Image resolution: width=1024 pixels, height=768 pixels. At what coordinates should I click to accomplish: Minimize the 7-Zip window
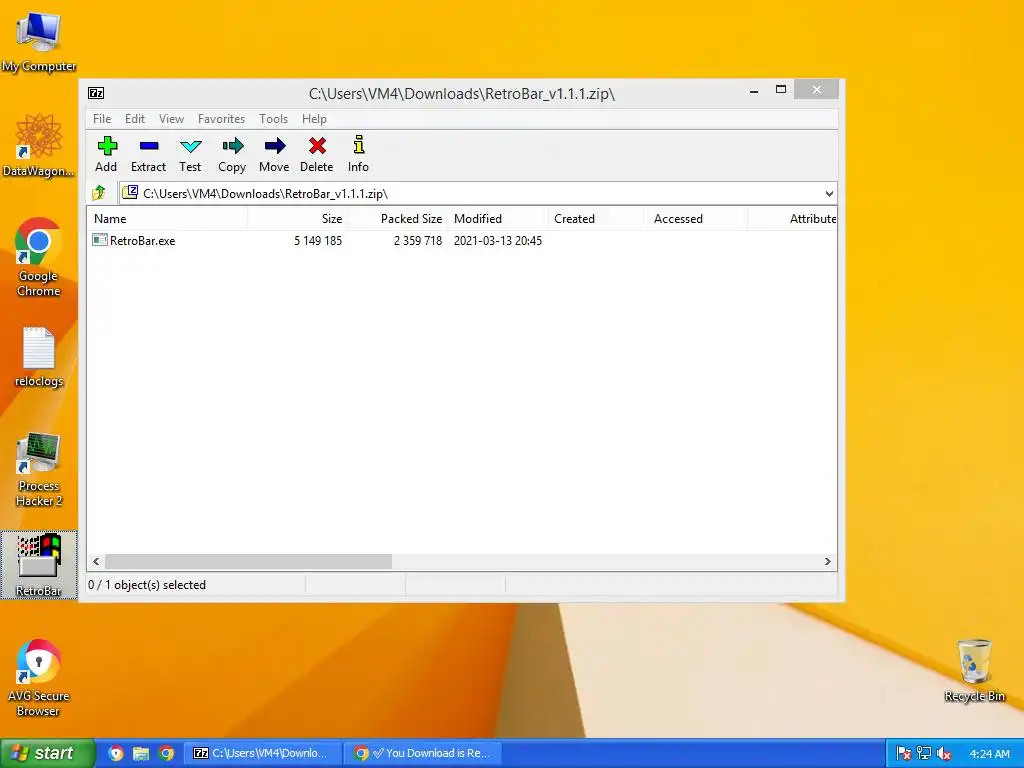(754, 90)
